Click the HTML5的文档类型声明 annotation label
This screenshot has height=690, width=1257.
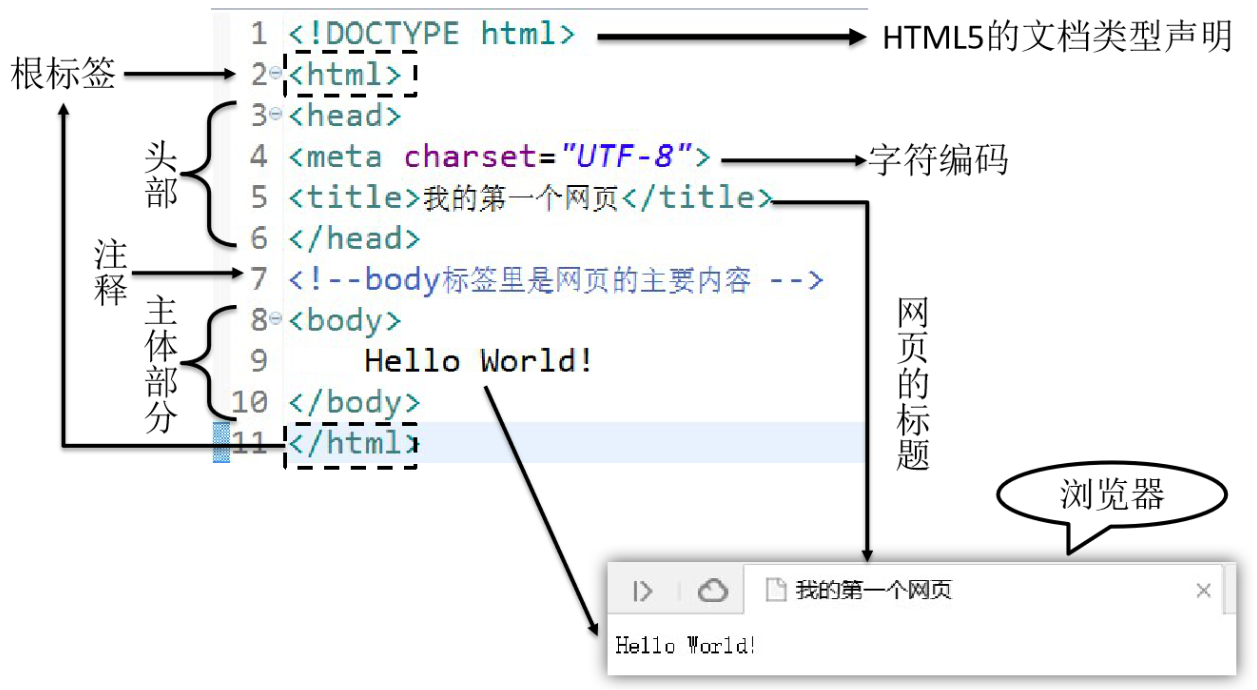(1057, 38)
